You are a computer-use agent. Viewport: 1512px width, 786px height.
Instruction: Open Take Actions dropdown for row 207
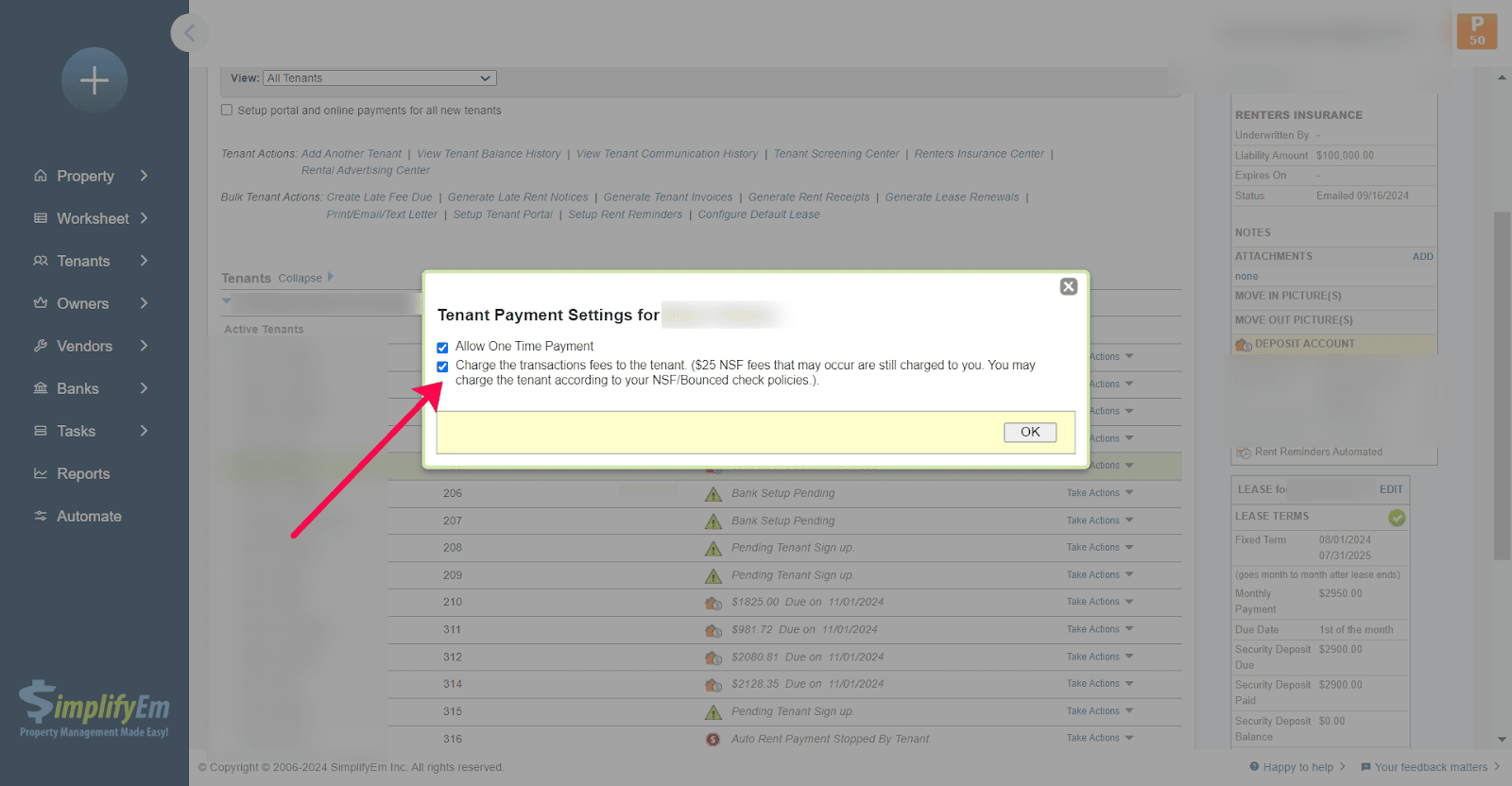coord(1099,521)
